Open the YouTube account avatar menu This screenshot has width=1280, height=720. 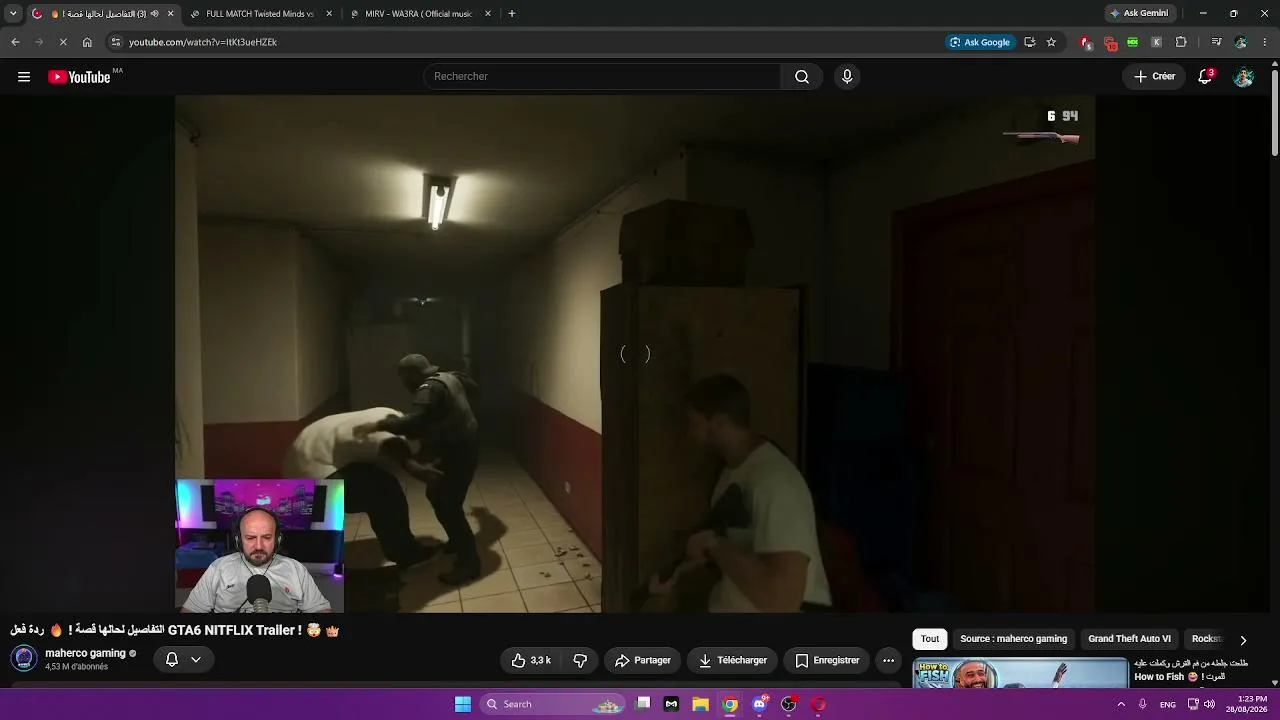(1243, 77)
